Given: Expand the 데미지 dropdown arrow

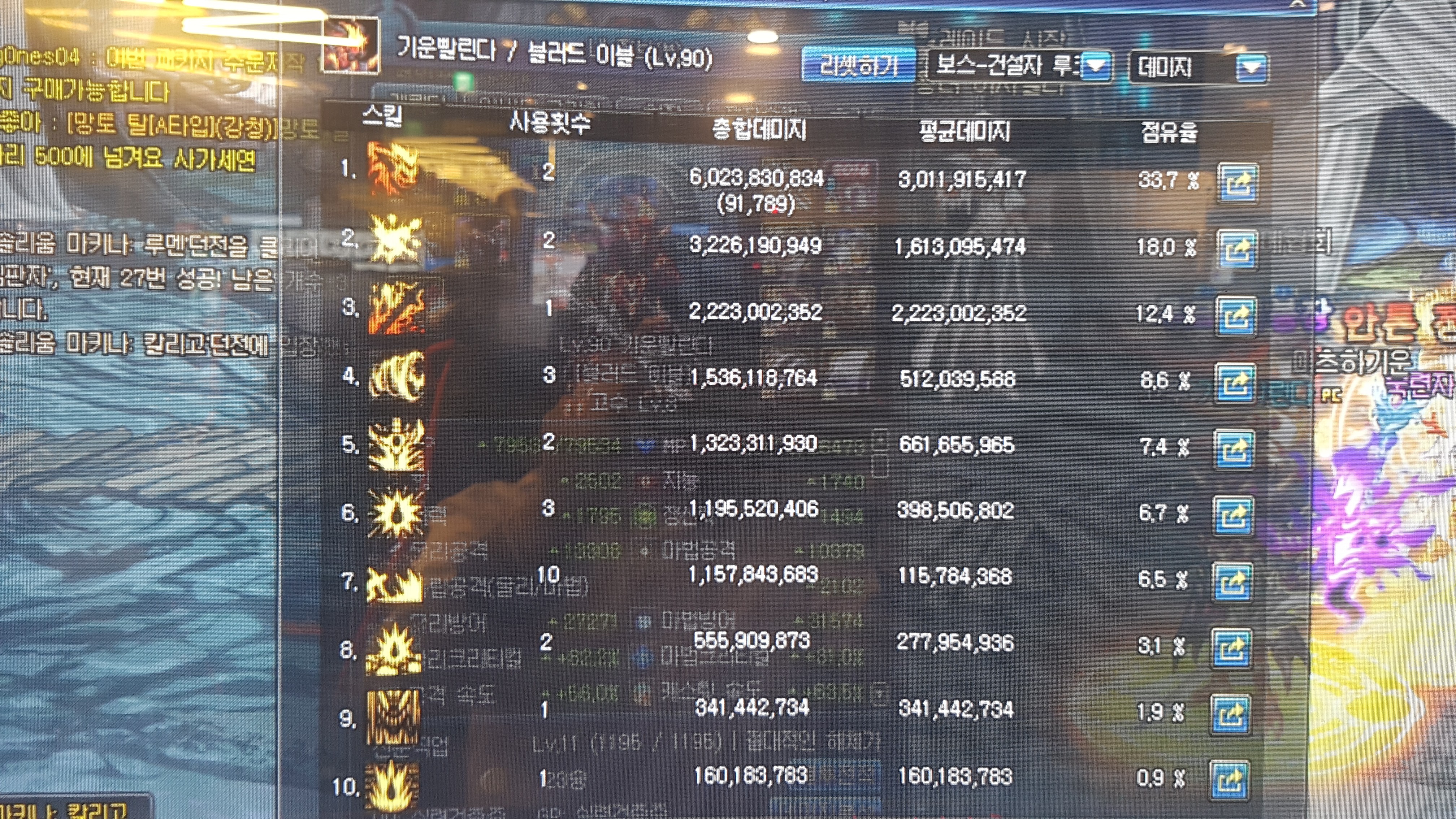Looking at the screenshot, I should click(x=1251, y=69).
